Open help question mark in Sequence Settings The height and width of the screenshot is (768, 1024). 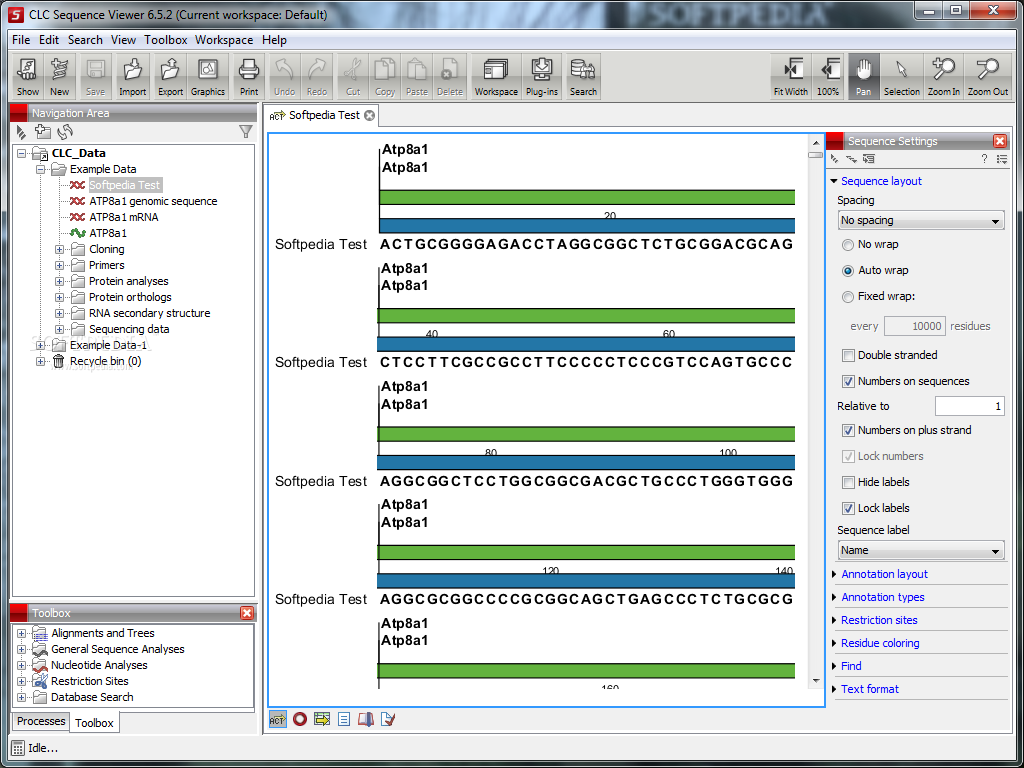click(x=984, y=159)
